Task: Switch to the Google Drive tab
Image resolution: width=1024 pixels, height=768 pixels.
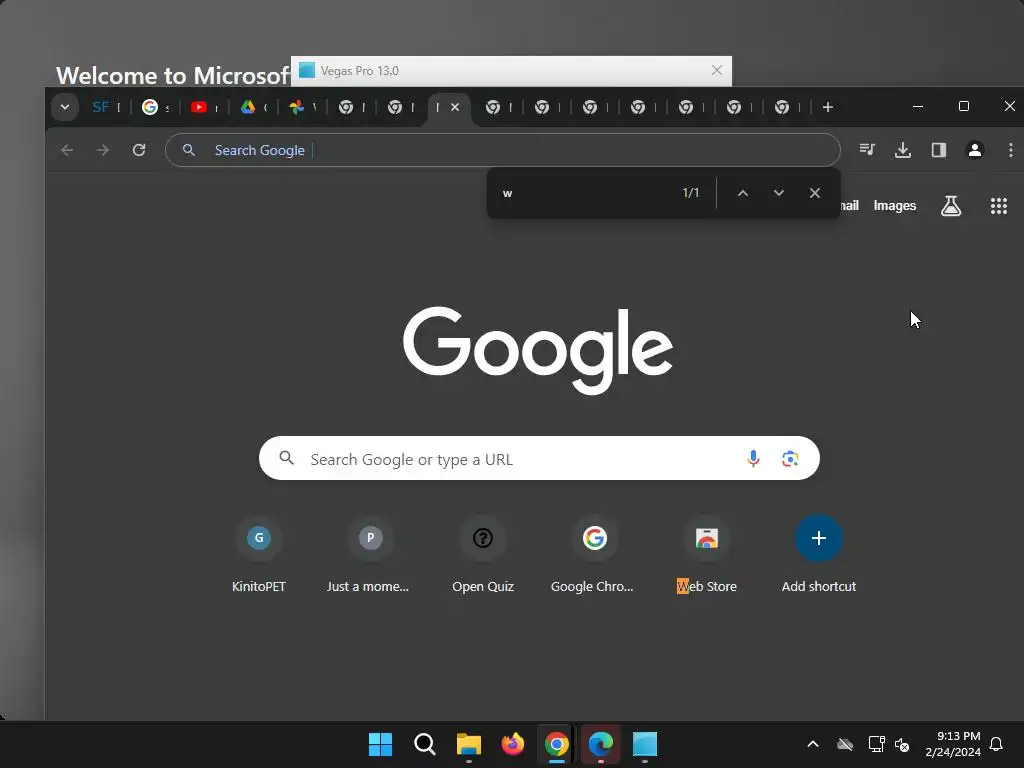Action: (253, 107)
